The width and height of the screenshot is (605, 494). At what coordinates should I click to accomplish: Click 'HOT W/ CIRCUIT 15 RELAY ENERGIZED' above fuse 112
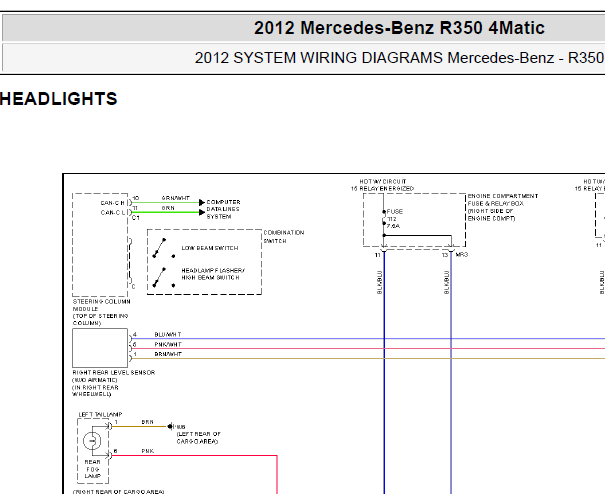point(382,185)
